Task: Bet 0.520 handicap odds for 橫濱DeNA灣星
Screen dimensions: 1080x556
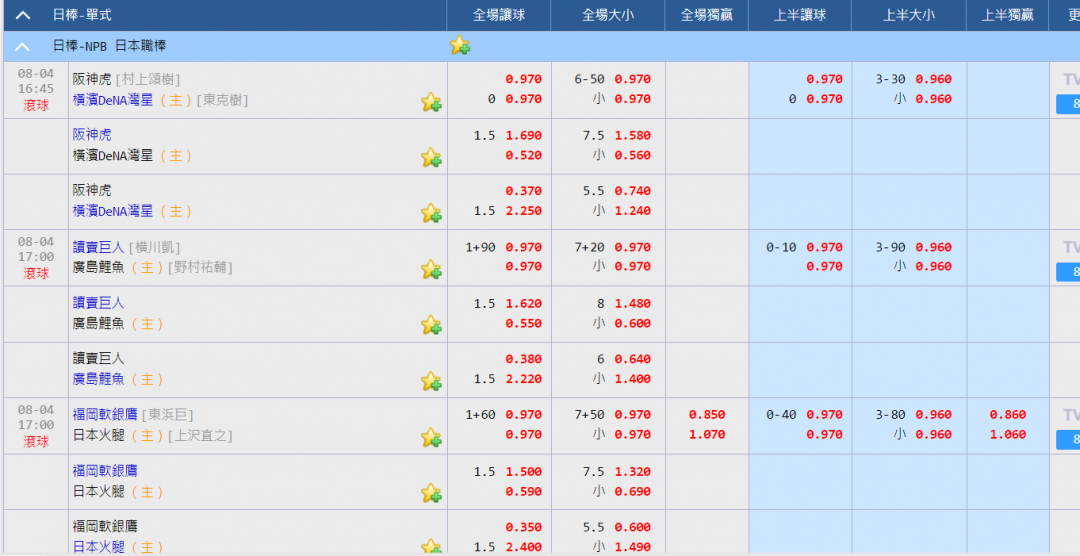Action: point(524,156)
